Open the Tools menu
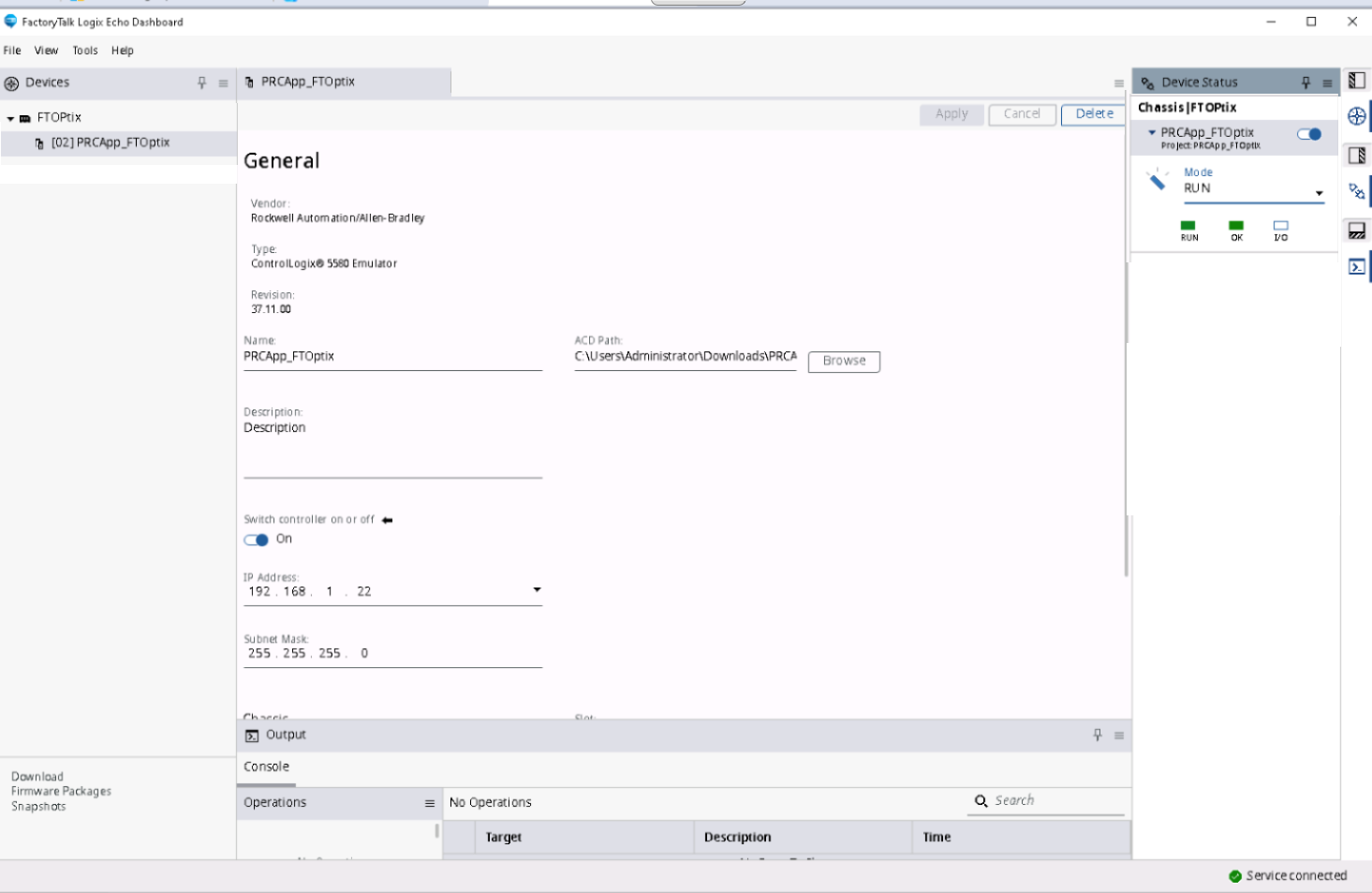This screenshot has width=1372, height=893. [x=85, y=51]
